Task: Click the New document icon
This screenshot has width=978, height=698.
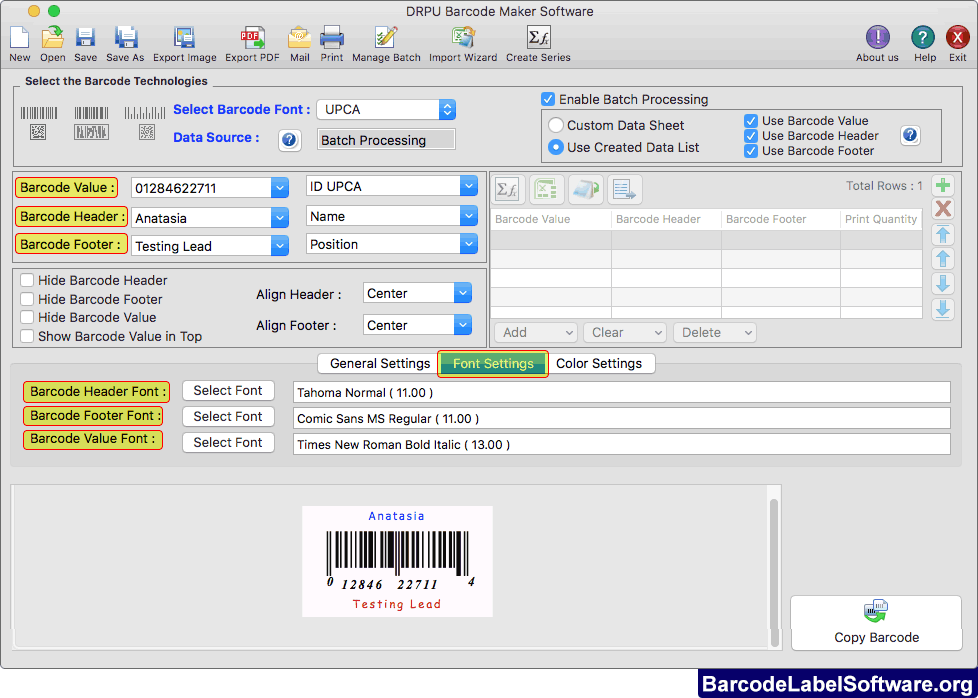Action: tap(19, 39)
